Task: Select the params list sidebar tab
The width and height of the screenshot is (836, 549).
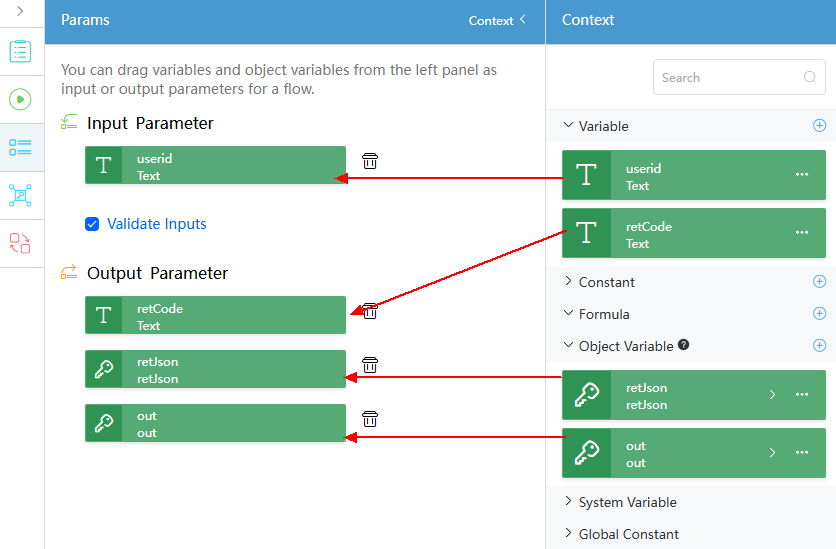Action: pos(20,148)
